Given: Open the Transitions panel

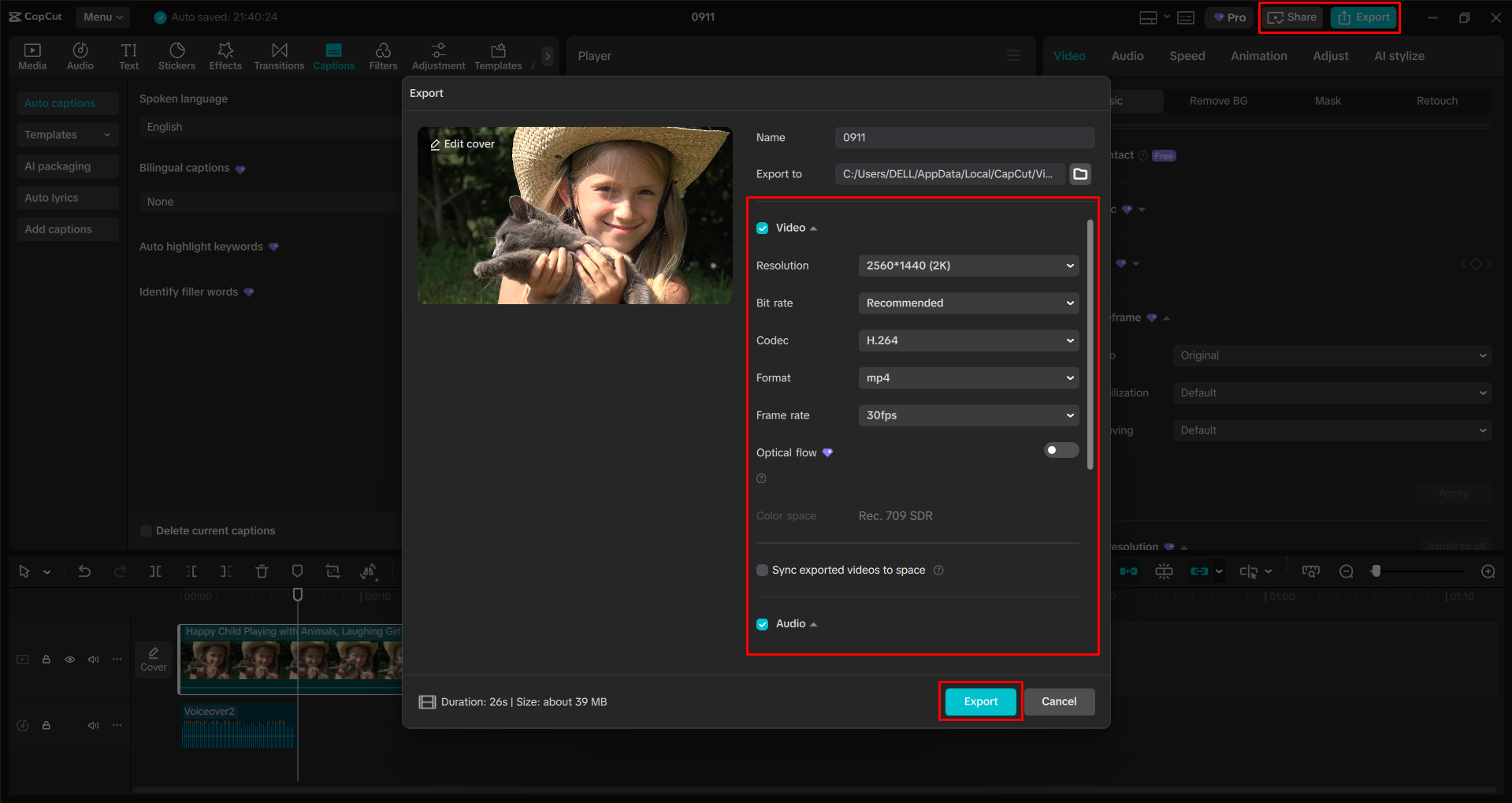Looking at the screenshot, I should point(279,55).
